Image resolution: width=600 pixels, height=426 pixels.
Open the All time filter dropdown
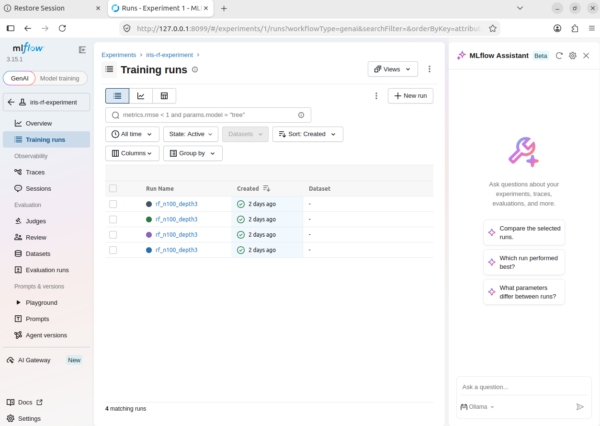click(x=132, y=134)
